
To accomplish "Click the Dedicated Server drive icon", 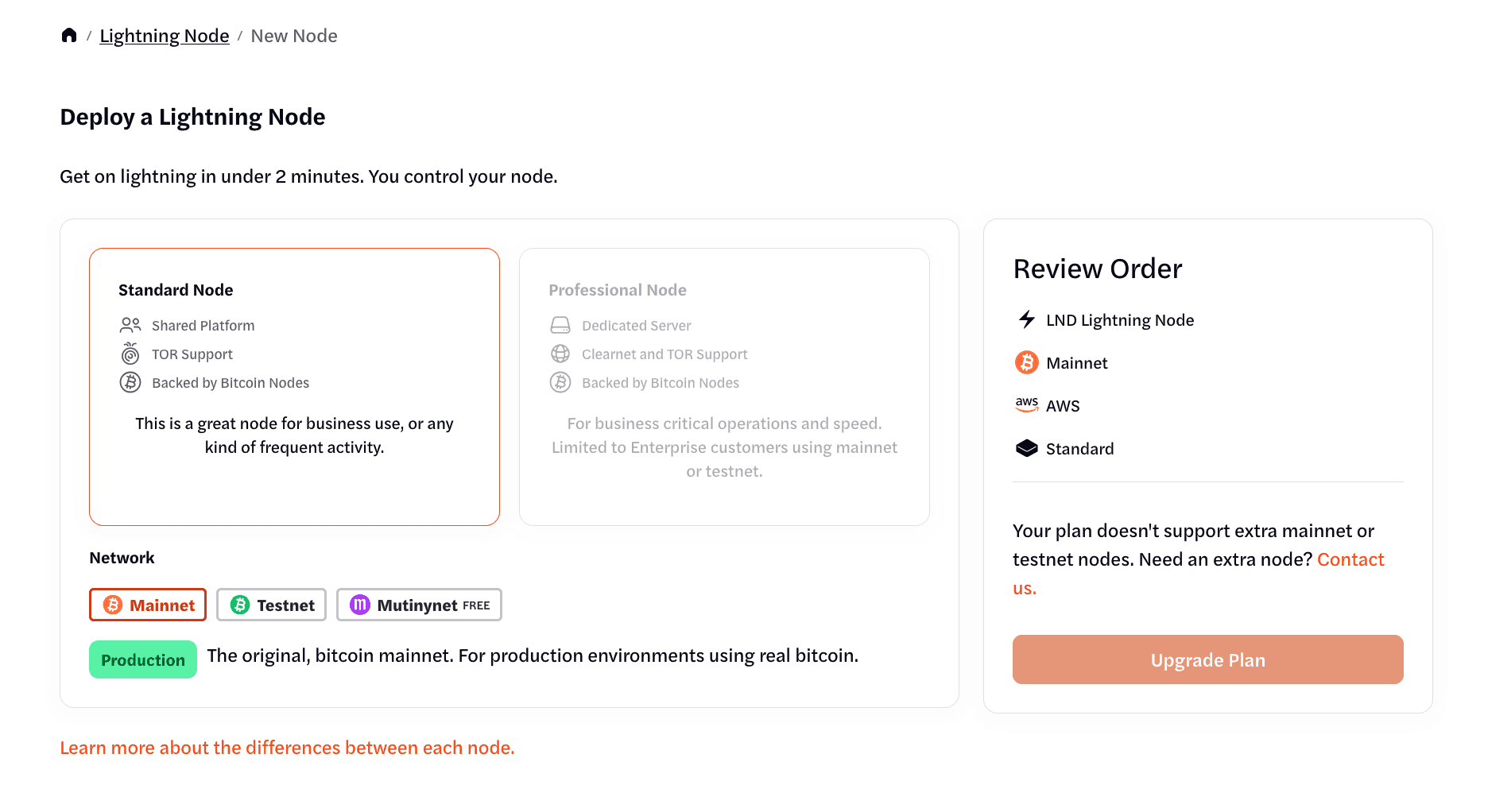I will (x=560, y=325).
